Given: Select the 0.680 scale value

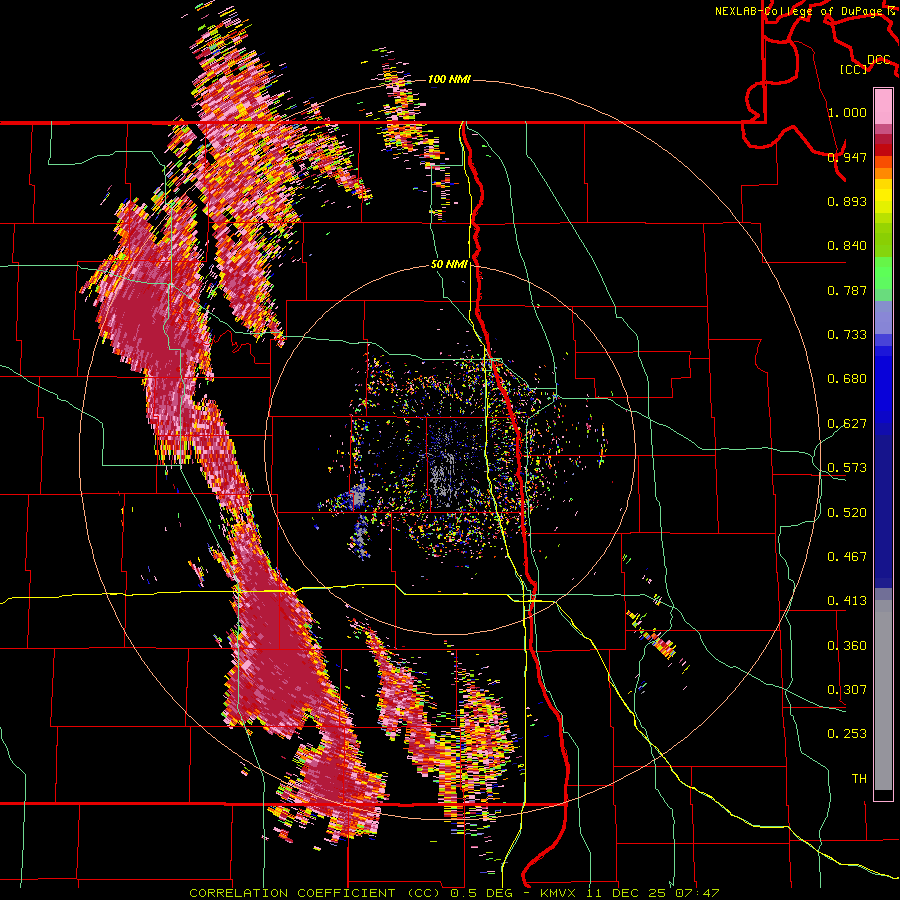Looking at the screenshot, I should (847, 378).
